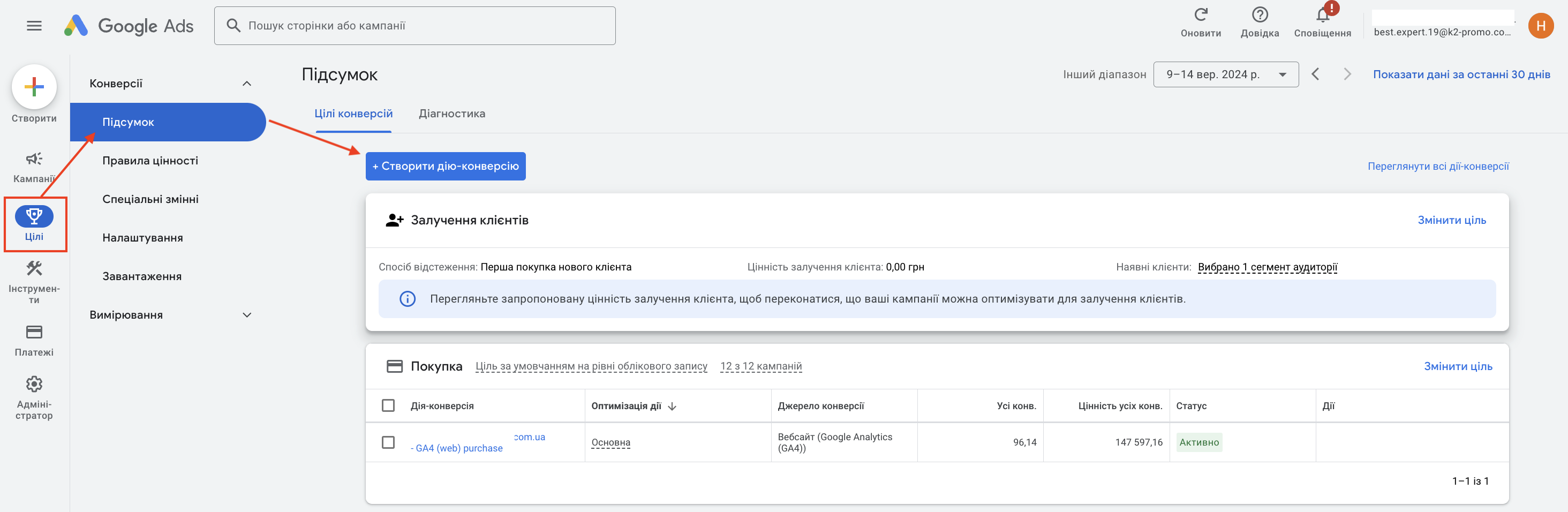Collapse the Конверсії section
Image resolution: width=1568 pixels, height=512 pixels.
point(246,84)
